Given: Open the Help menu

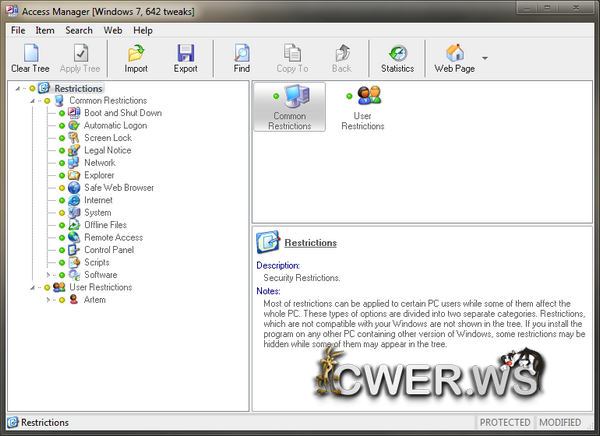Looking at the screenshot, I should coord(143,30).
